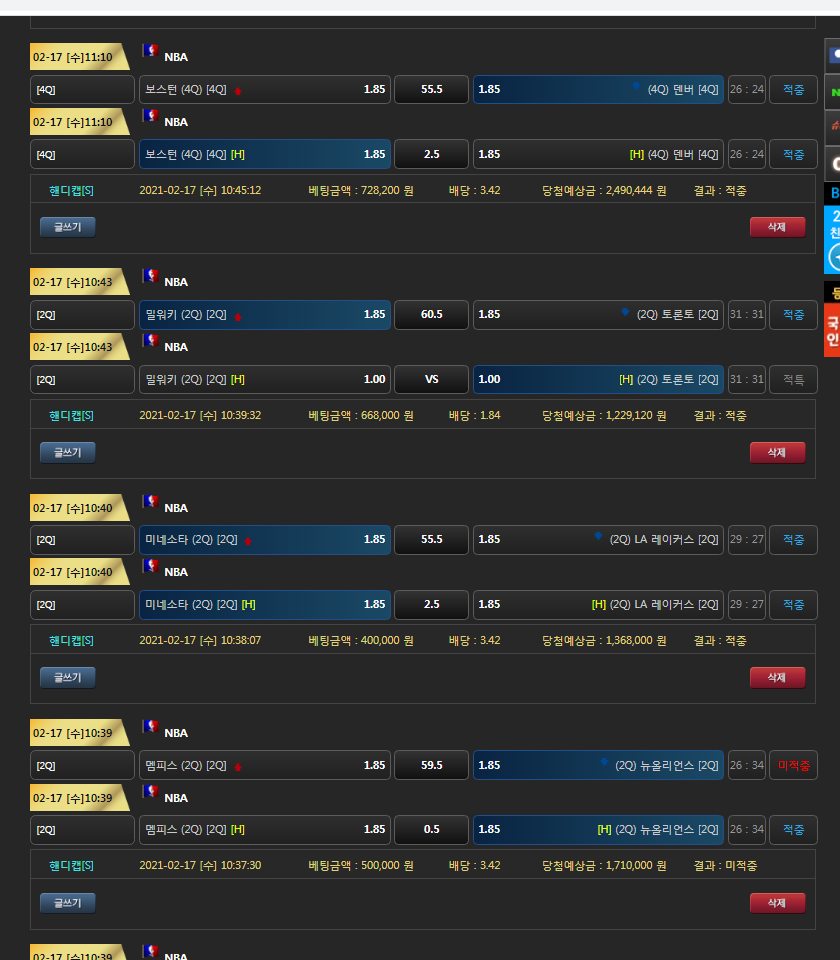The height and width of the screenshot is (960, 840).
Task: Click the NBA league icon above Boston over/under row
Action: pos(151,50)
